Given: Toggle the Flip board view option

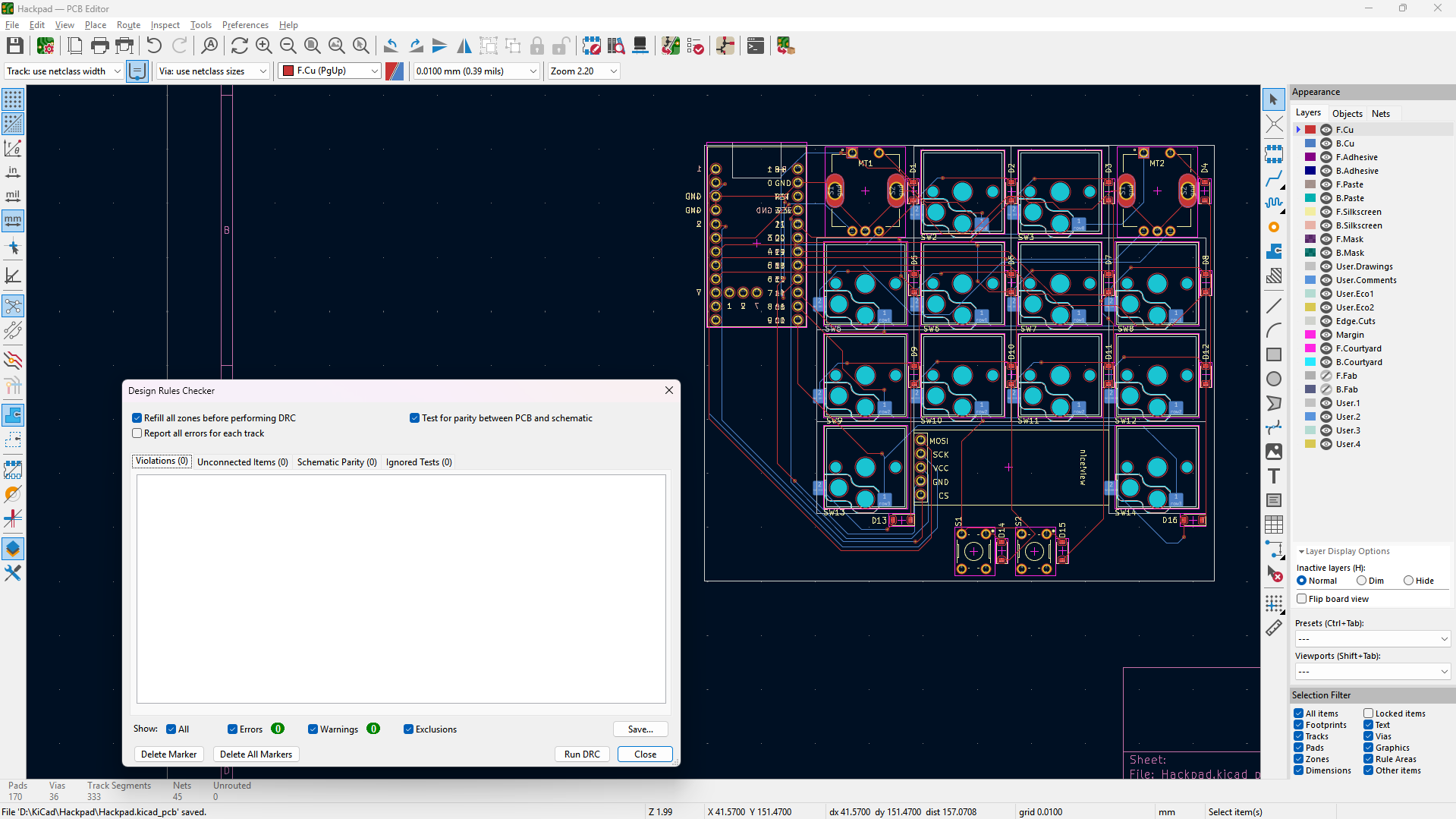Looking at the screenshot, I should click(x=1303, y=598).
